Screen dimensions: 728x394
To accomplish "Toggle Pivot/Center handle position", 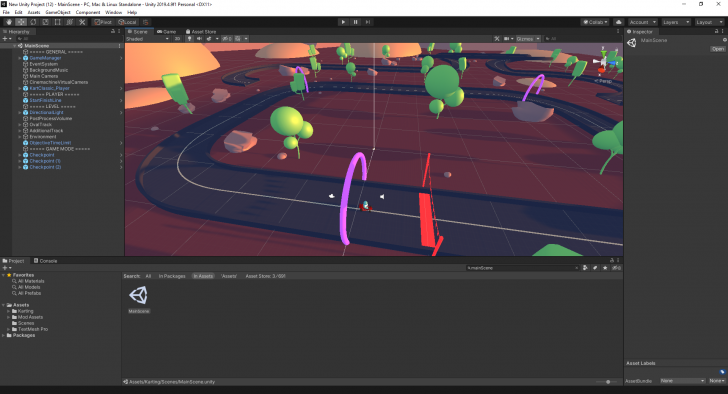I will click(103, 22).
